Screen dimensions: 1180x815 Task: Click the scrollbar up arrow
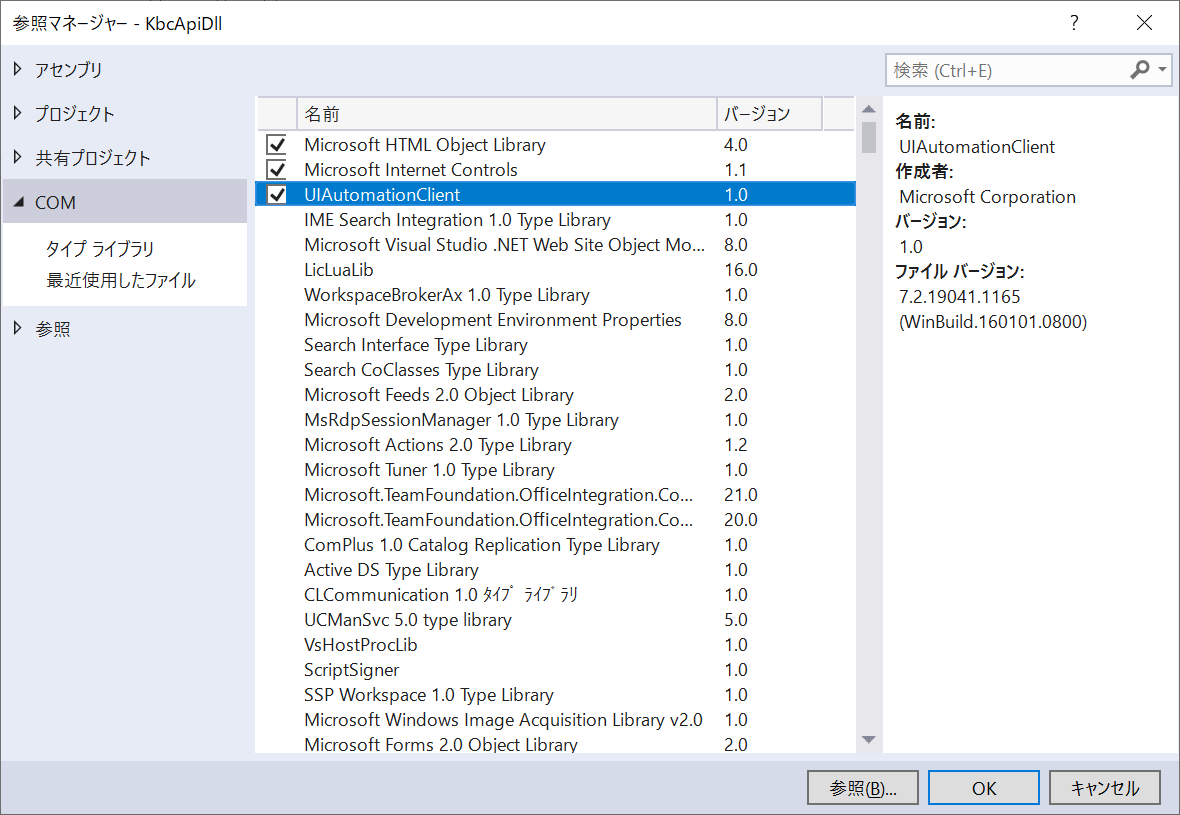coord(868,109)
